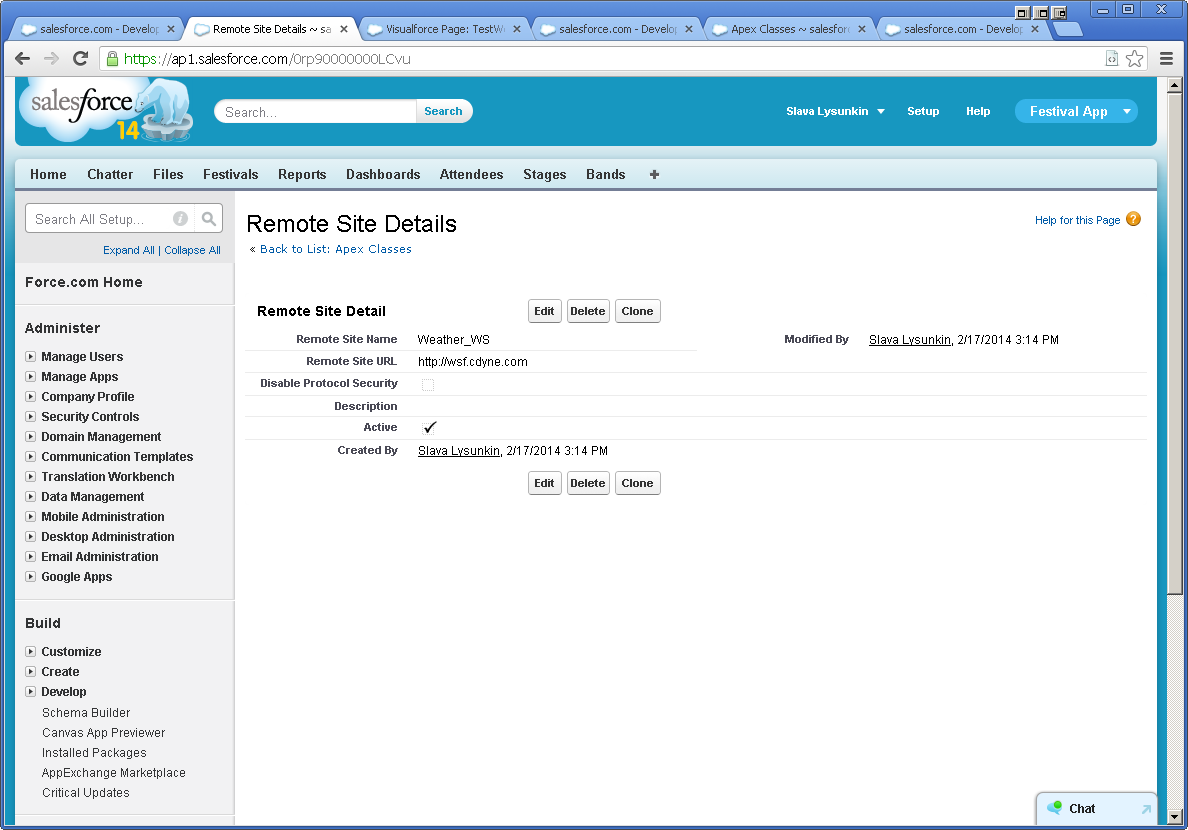Viewport: 1188px width, 830px height.
Task: Collapse the Develop node
Action: pos(30,691)
